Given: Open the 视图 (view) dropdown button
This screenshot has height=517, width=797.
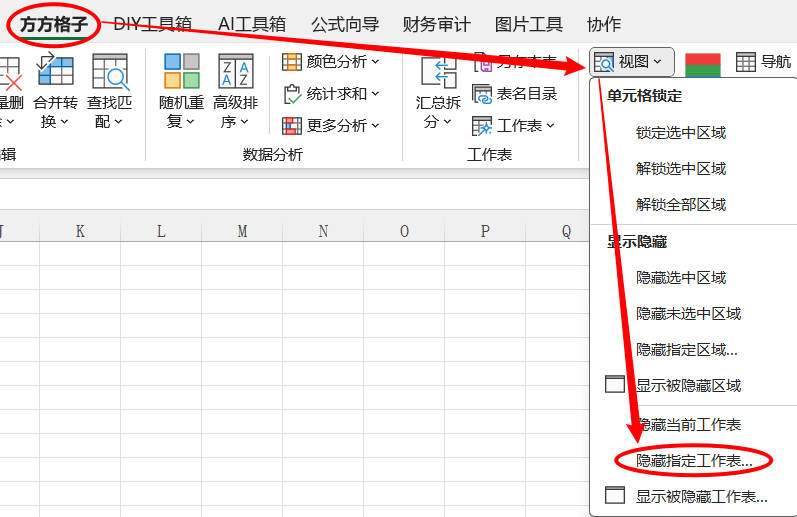Looking at the screenshot, I should click(631, 62).
